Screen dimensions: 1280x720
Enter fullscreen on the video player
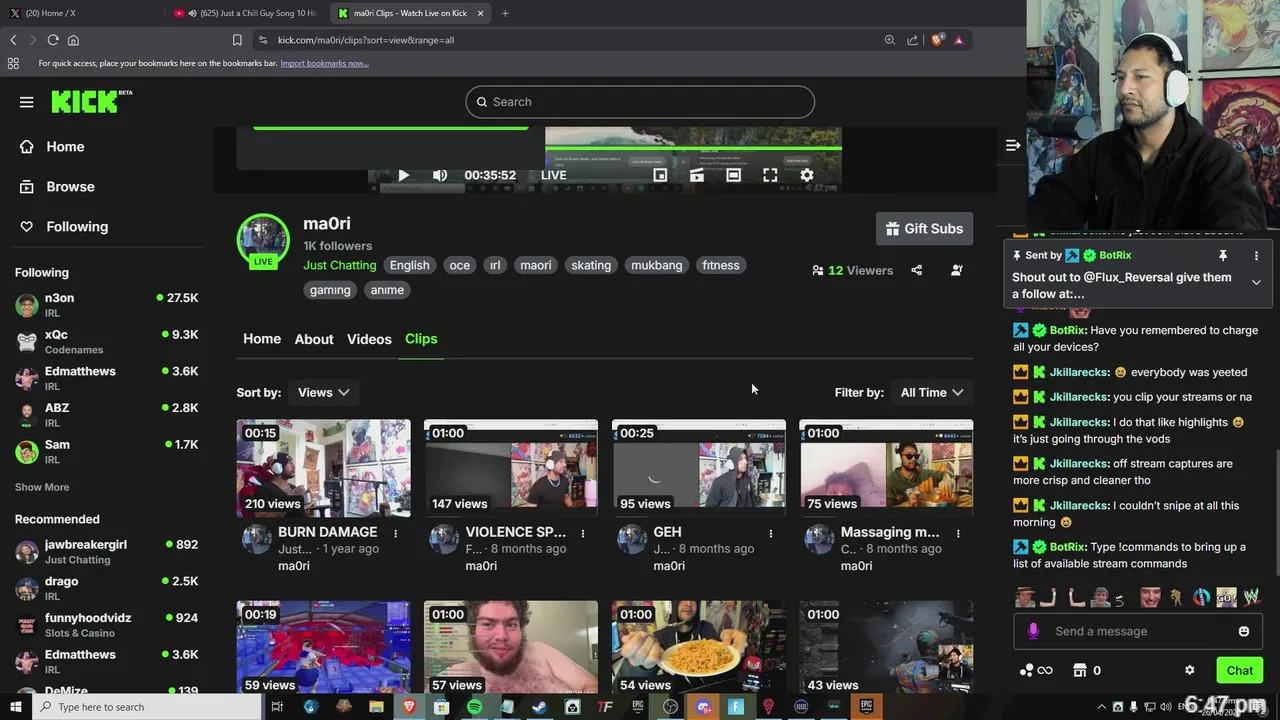(x=770, y=175)
